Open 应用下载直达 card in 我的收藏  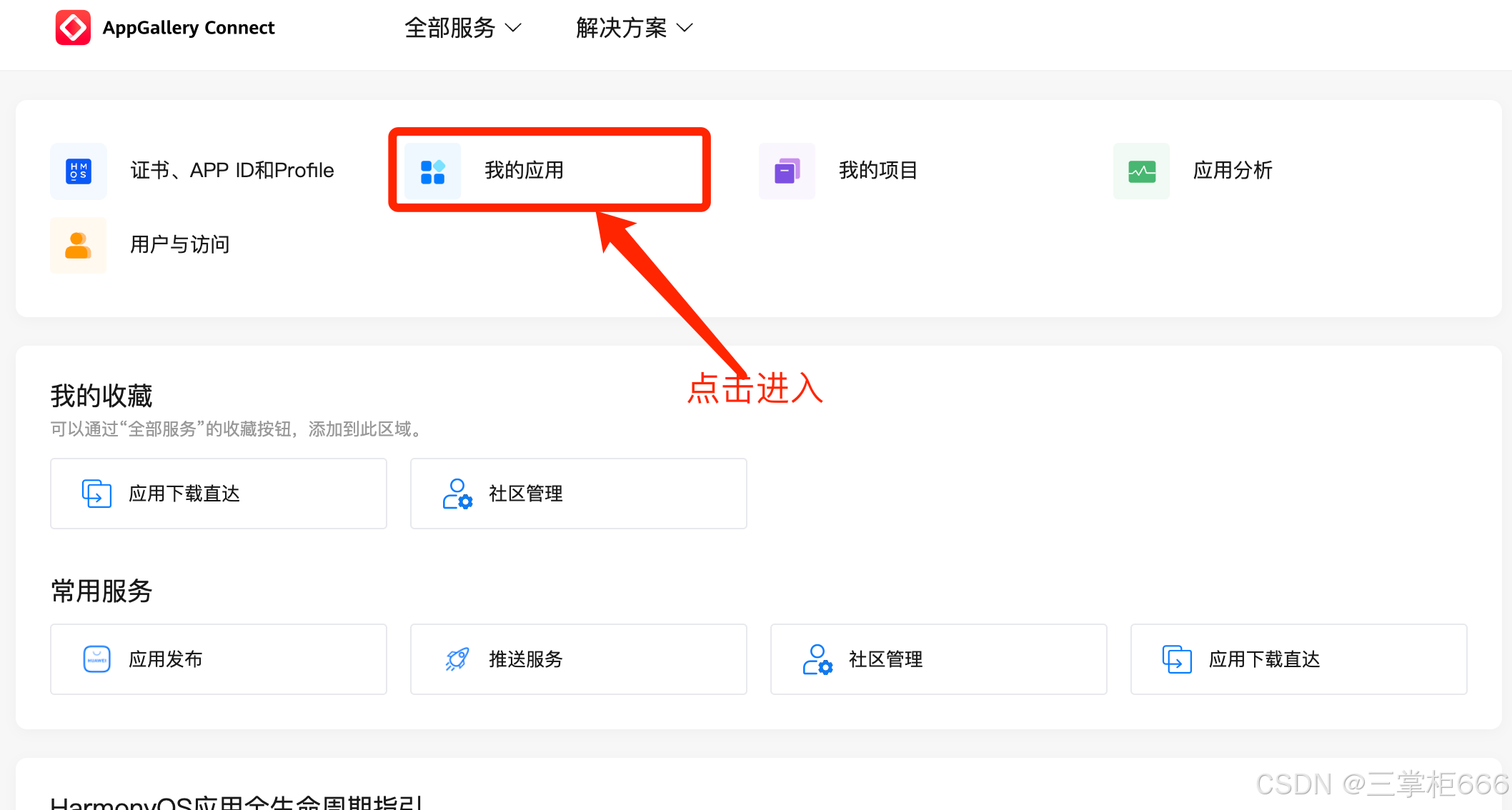[219, 494]
